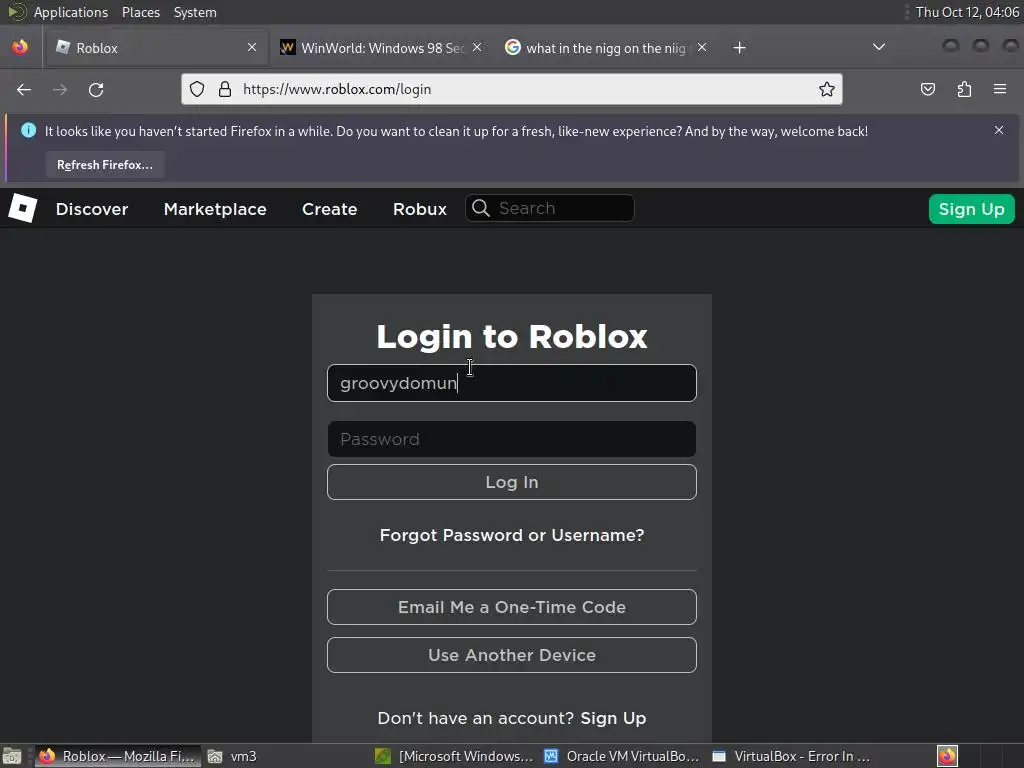Close the Google search tab

click(x=702, y=47)
